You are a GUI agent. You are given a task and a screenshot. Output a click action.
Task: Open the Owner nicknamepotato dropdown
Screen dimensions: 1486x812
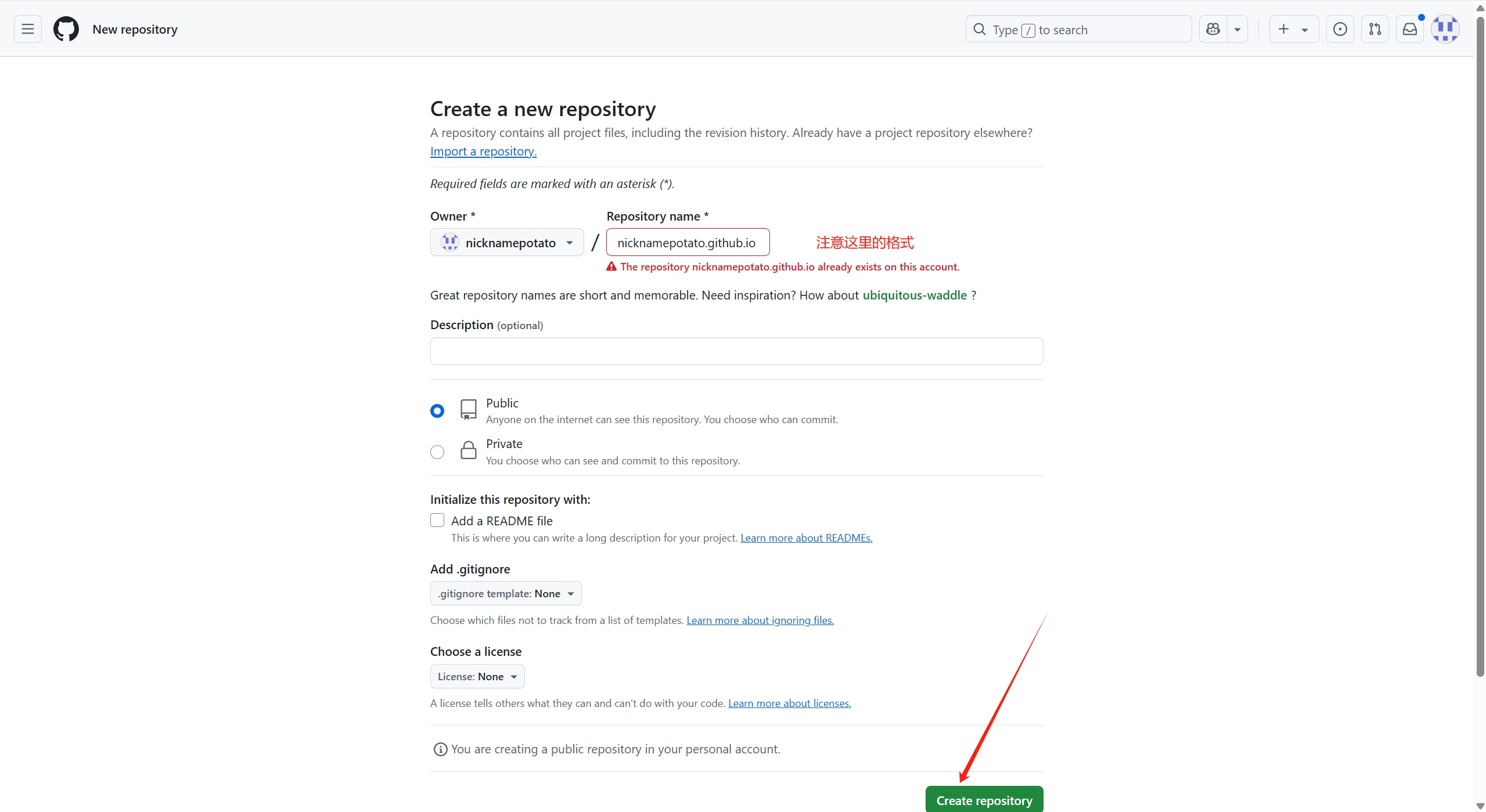tap(507, 243)
